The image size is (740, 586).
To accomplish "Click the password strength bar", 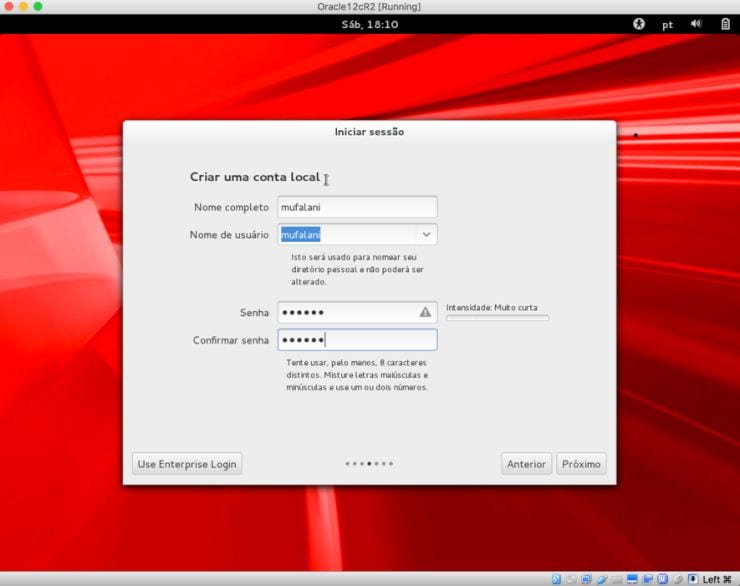I will coord(497,318).
